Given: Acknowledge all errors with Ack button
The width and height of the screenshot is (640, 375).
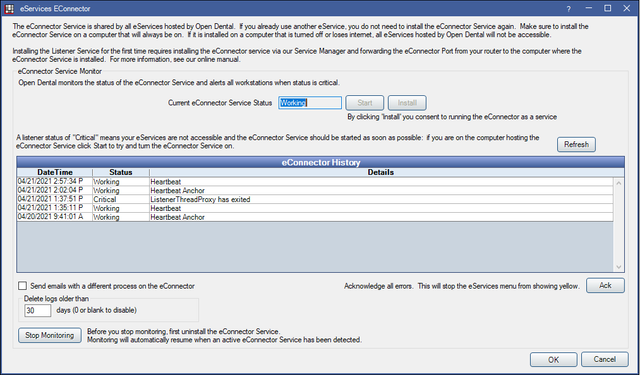Looking at the screenshot, I should click(x=605, y=285).
